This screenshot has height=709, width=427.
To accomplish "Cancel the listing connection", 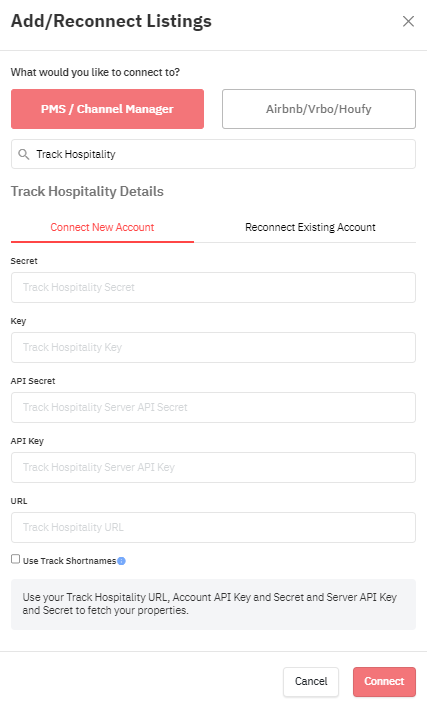I will pyautogui.click(x=311, y=682).
